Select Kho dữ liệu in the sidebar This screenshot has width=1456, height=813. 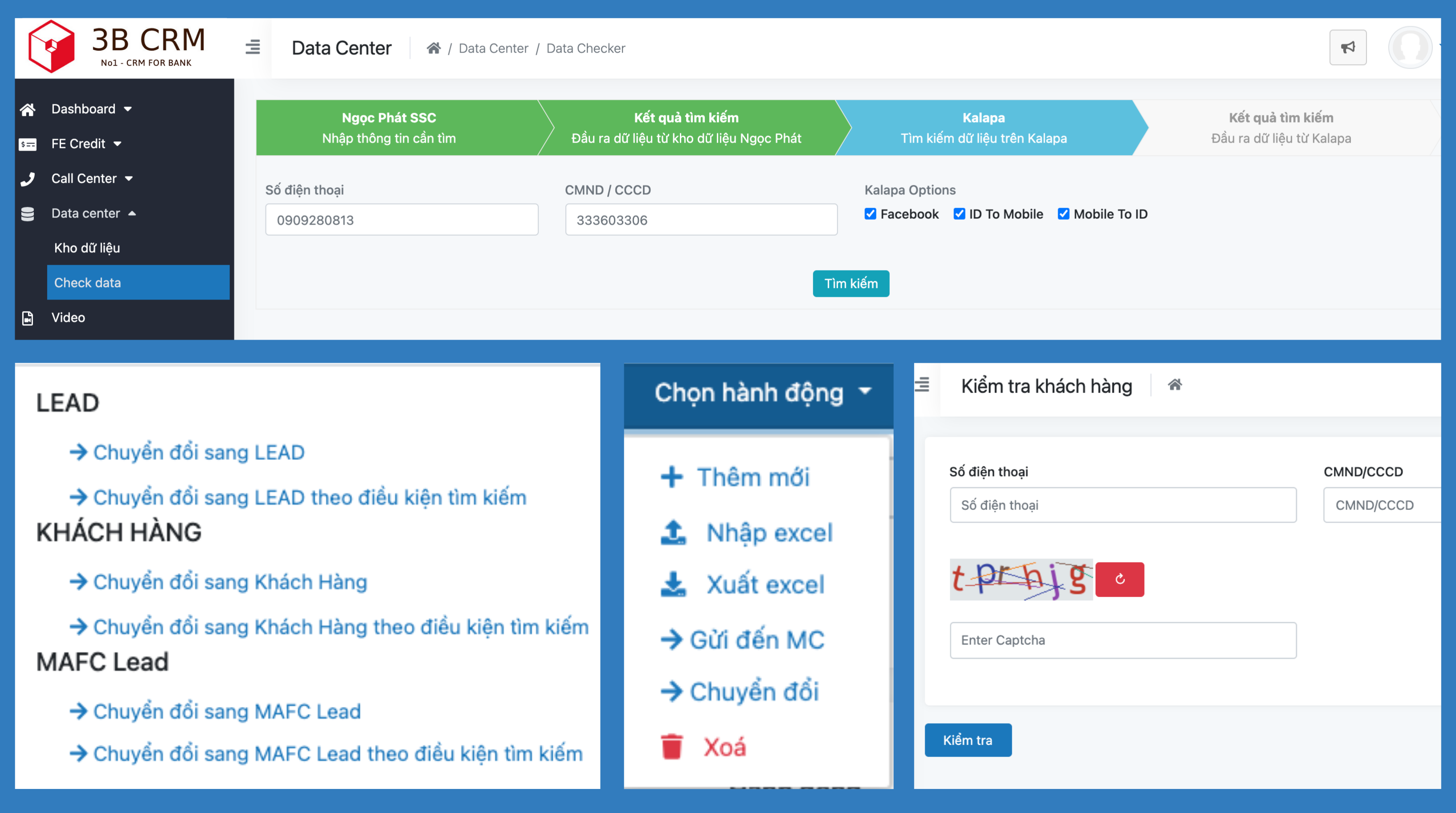(x=87, y=248)
